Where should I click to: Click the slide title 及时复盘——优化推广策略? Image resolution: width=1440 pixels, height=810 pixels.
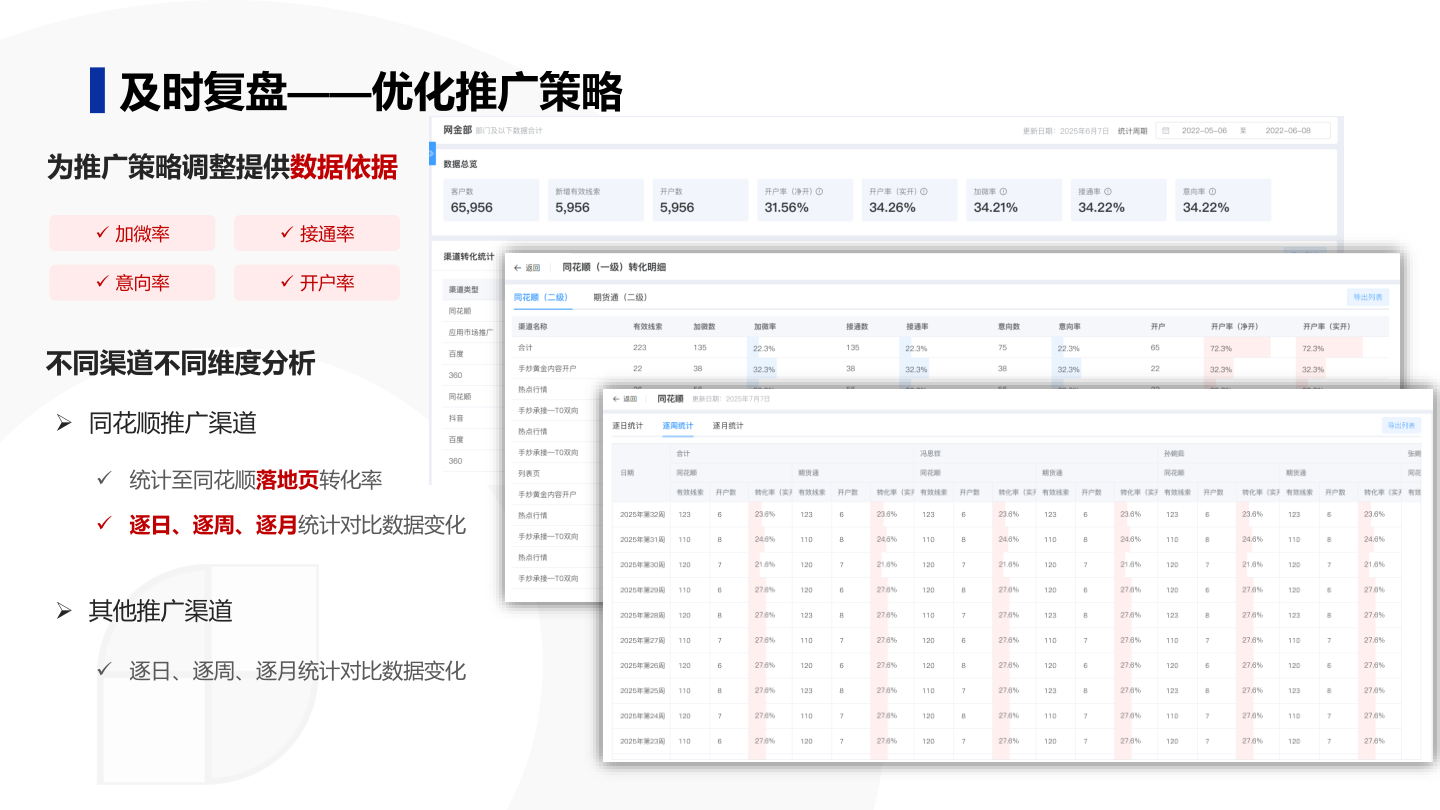(371, 91)
